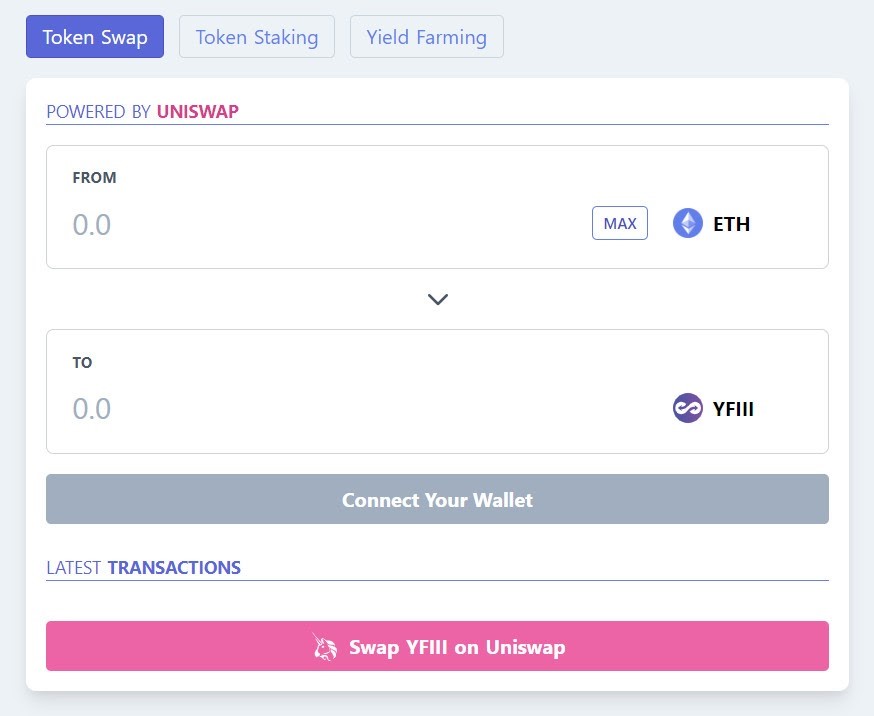
Task: Click the FROM field label
Action: 94,178
